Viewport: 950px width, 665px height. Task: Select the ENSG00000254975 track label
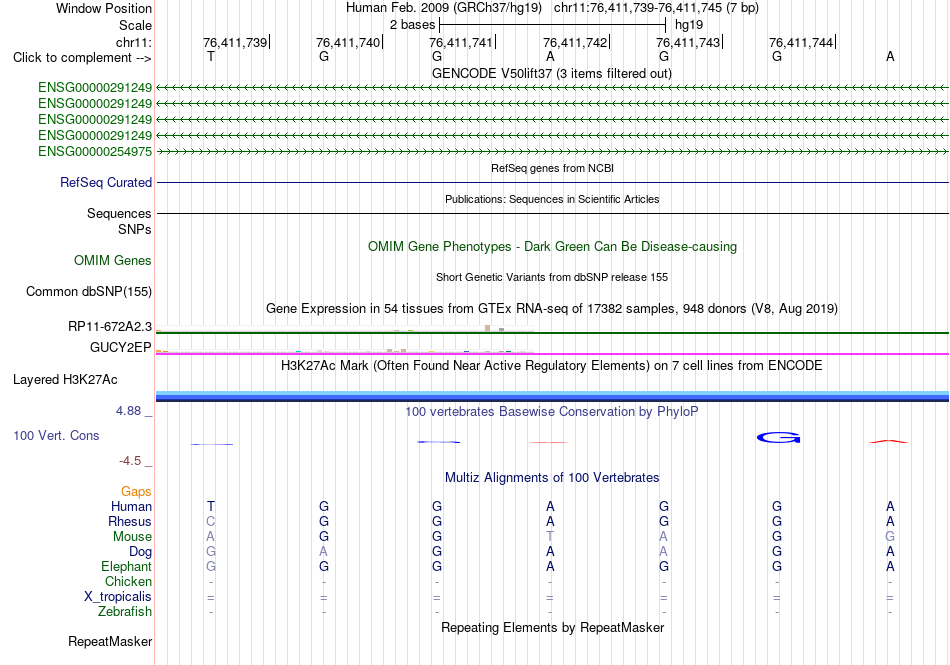(x=95, y=151)
